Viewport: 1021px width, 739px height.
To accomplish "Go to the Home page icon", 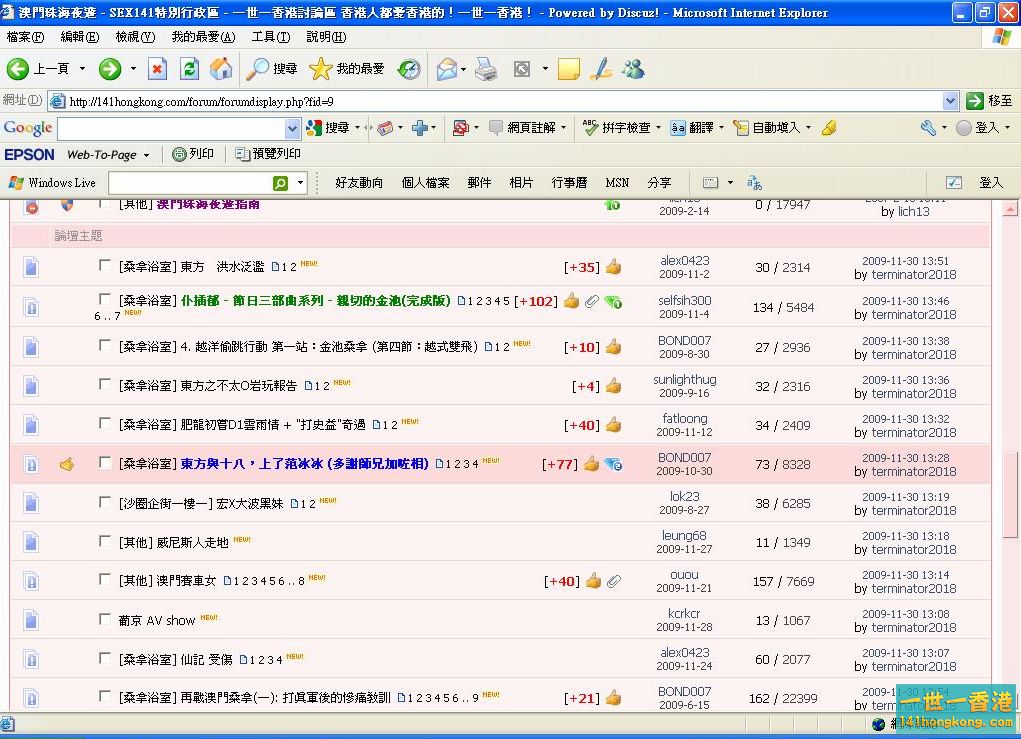I will 221,69.
